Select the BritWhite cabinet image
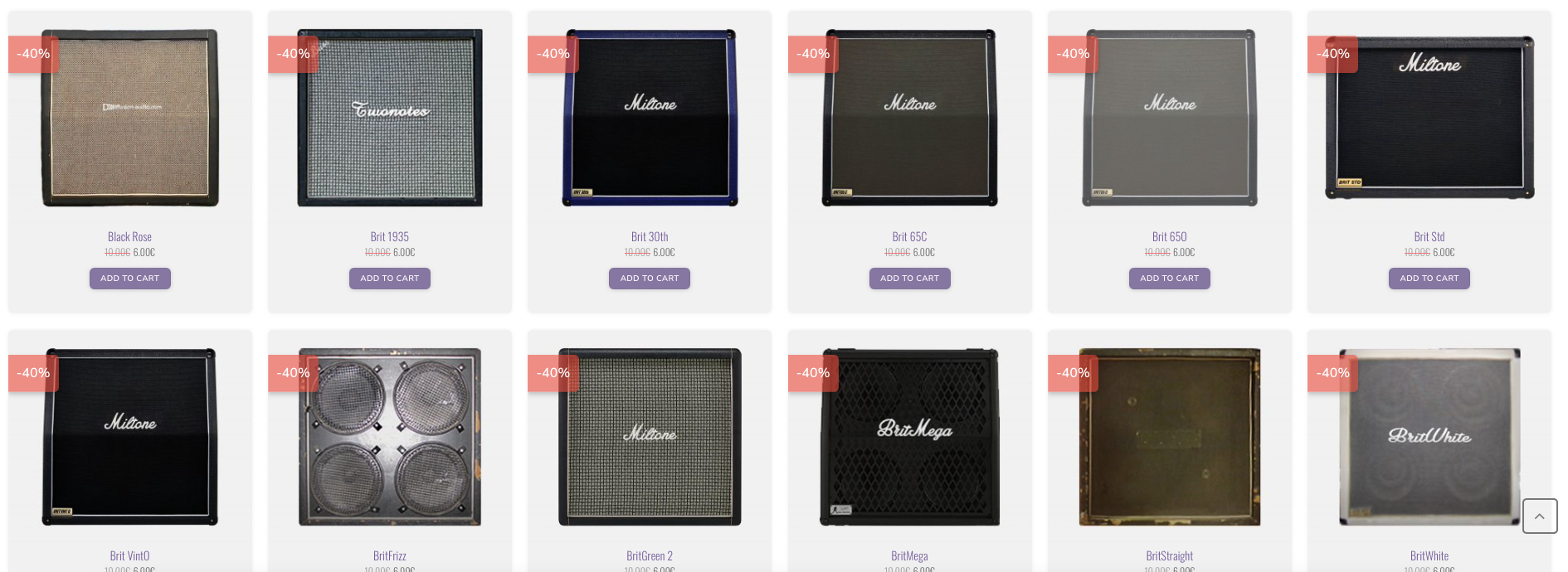 pyautogui.click(x=1429, y=437)
